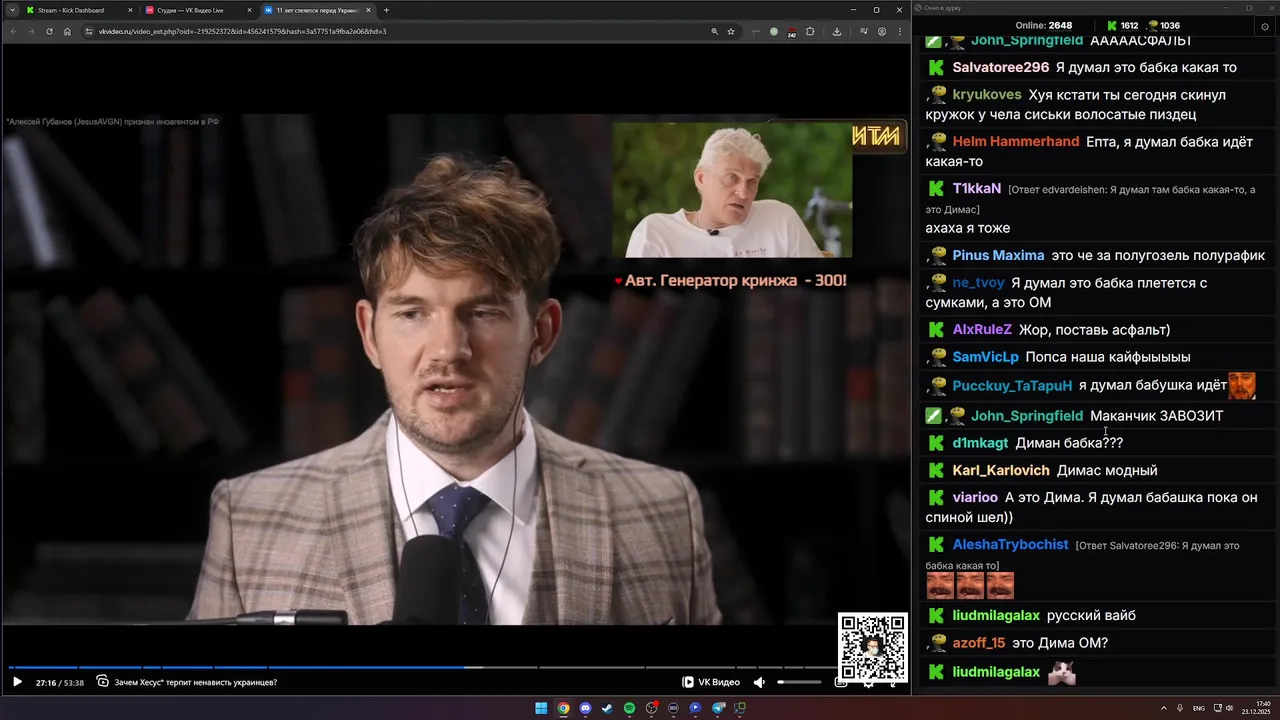1280x720 pixels.
Task: Close the 'Stream – Kick Dashboard' tab
Action: (130, 10)
